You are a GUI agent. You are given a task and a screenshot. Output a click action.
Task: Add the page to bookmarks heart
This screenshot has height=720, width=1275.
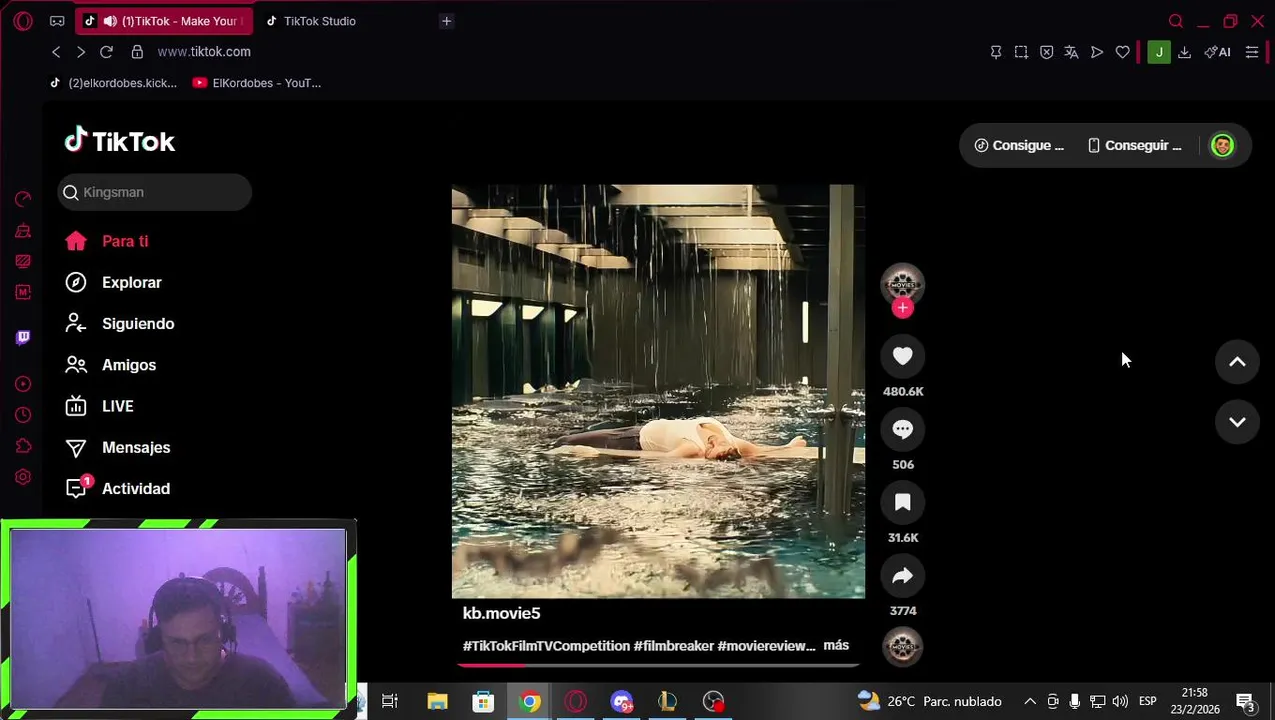point(1122,52)
